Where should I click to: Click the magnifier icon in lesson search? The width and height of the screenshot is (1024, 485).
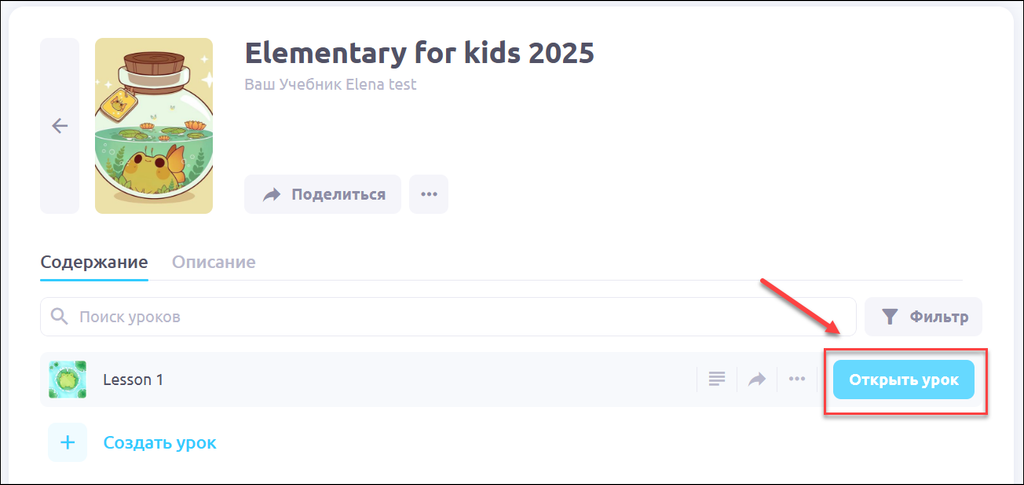[x=60, y=317]
